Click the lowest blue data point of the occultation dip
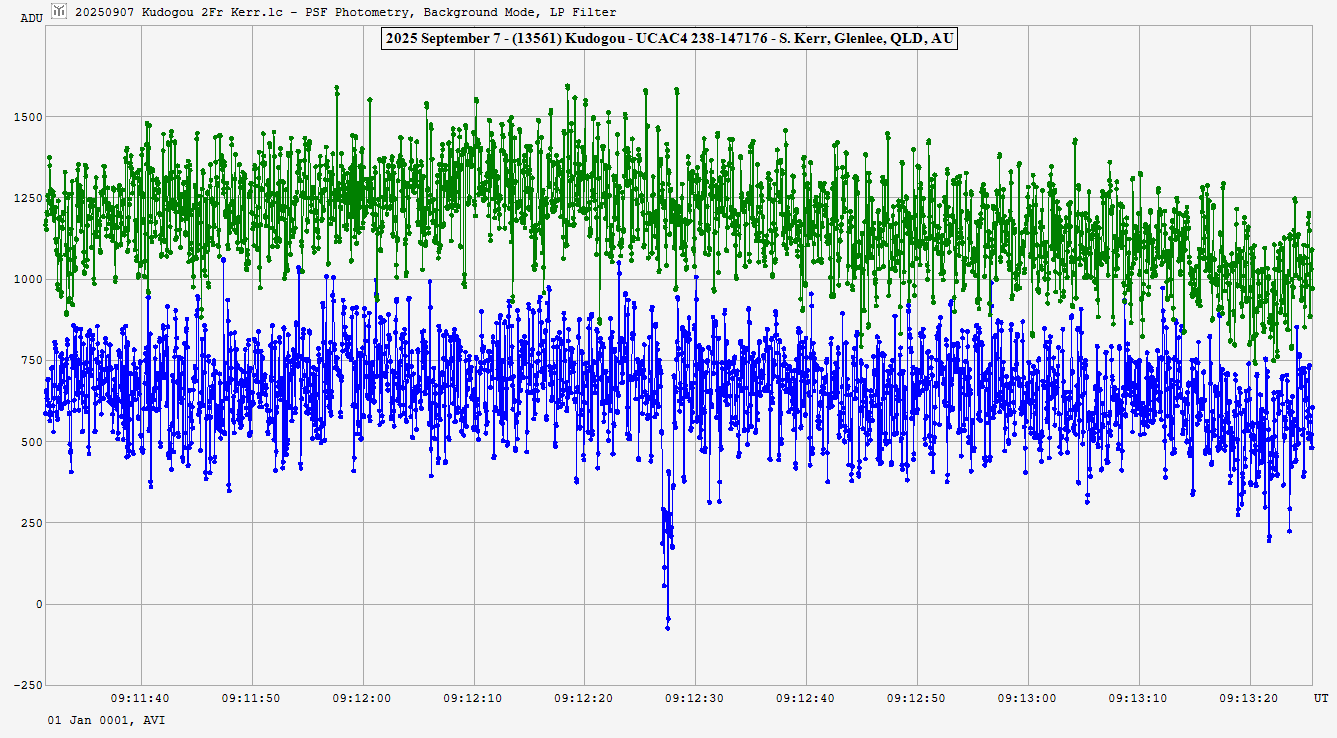 coord(667,627)
